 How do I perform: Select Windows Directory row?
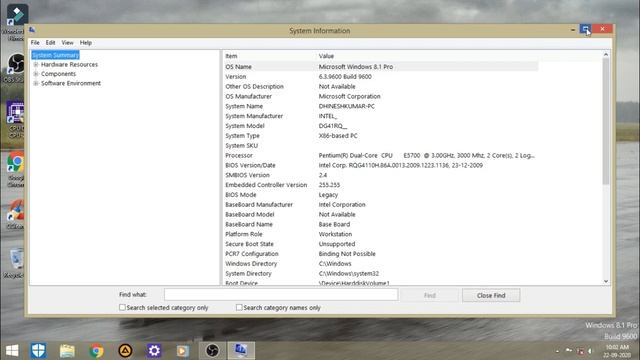pos(381,264)
